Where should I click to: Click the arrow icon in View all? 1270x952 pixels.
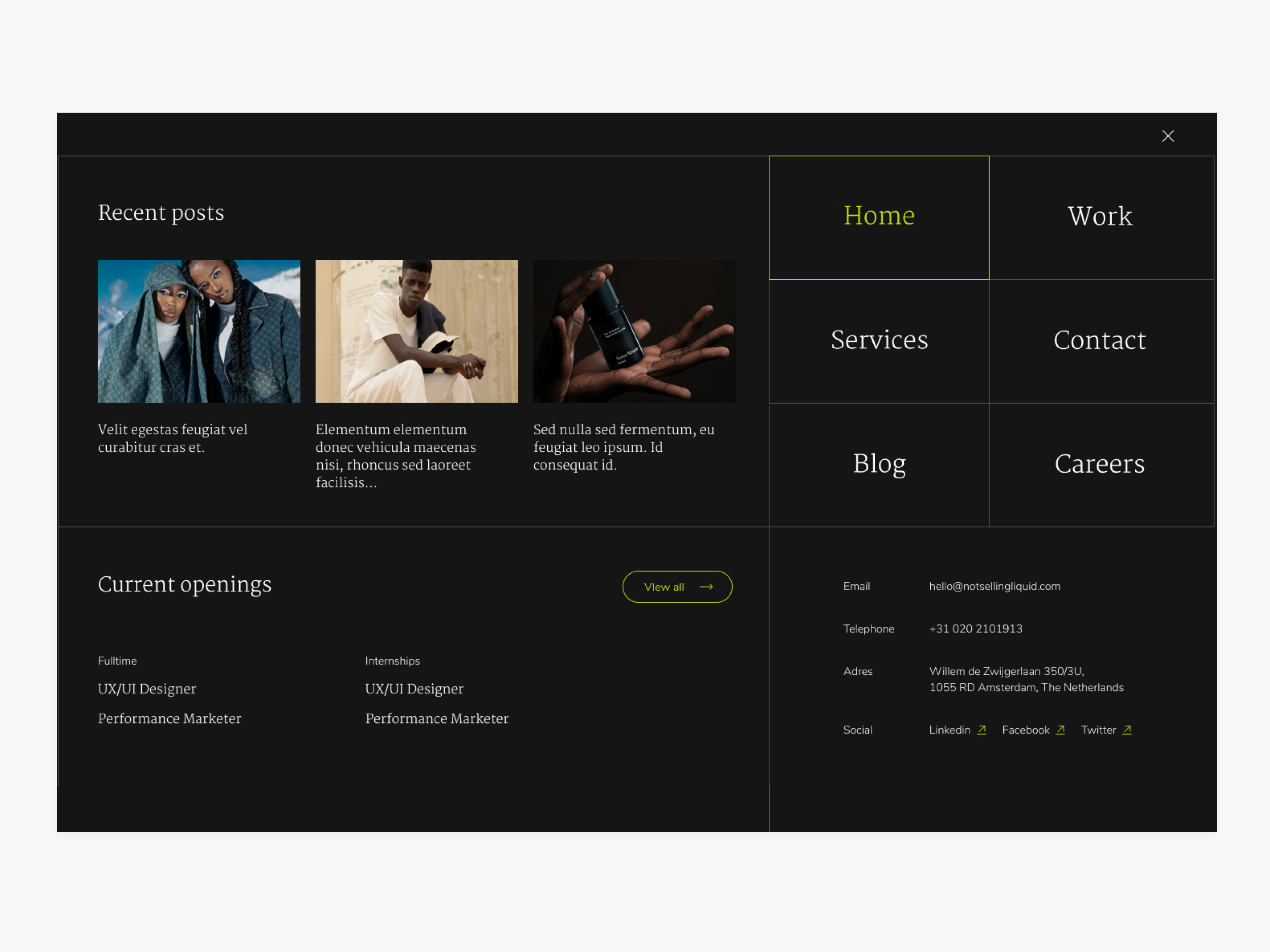pyautogui.click(x=706, y=586)
